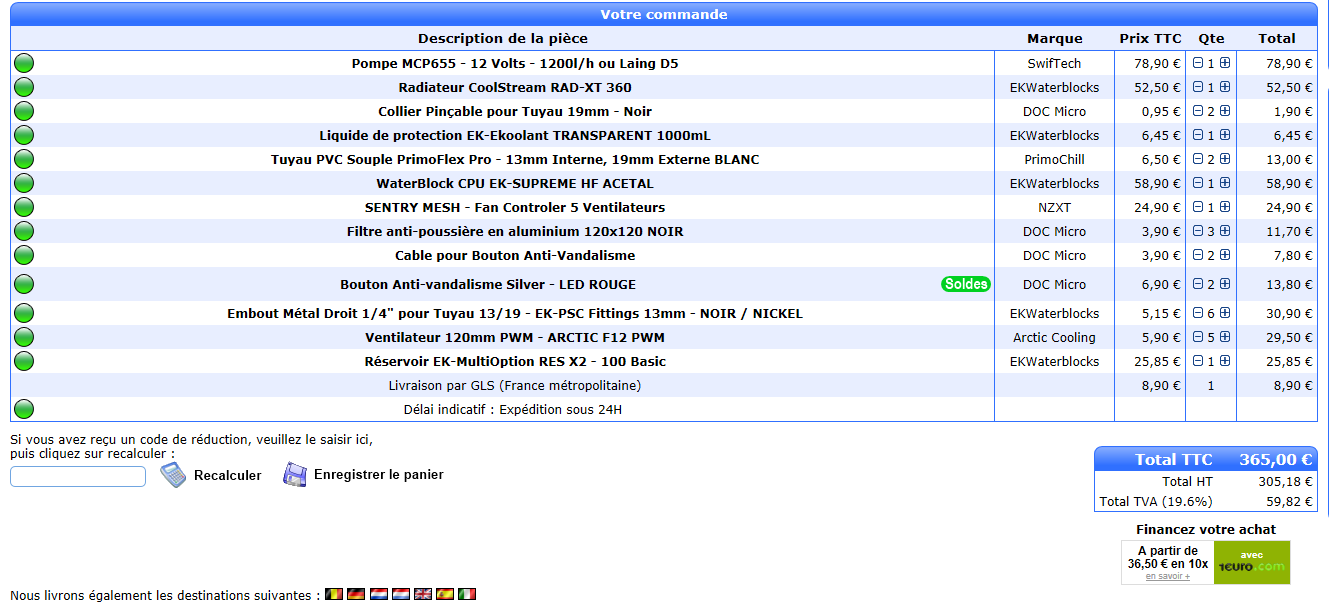This screenshot has width=1329, height=603.
Task: Increase quantity of Ventilateur ARCTIC F12 PWM
Action: point(1224,337)
